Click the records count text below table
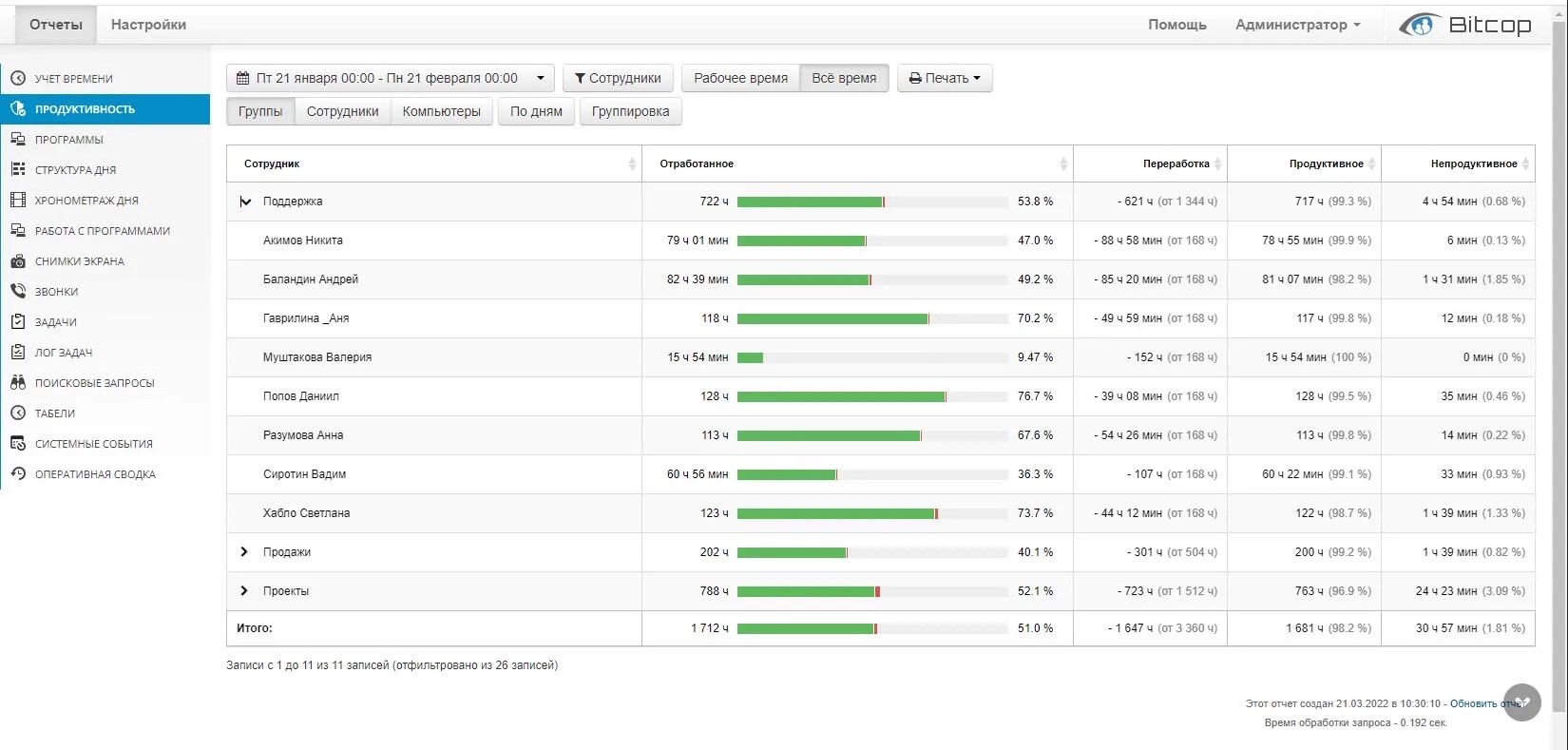The image size is (1568, 750). 392,665
